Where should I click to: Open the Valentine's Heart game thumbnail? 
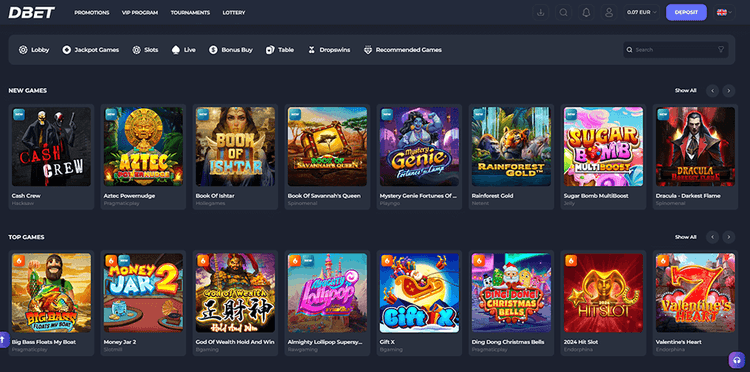pos(695,293)
